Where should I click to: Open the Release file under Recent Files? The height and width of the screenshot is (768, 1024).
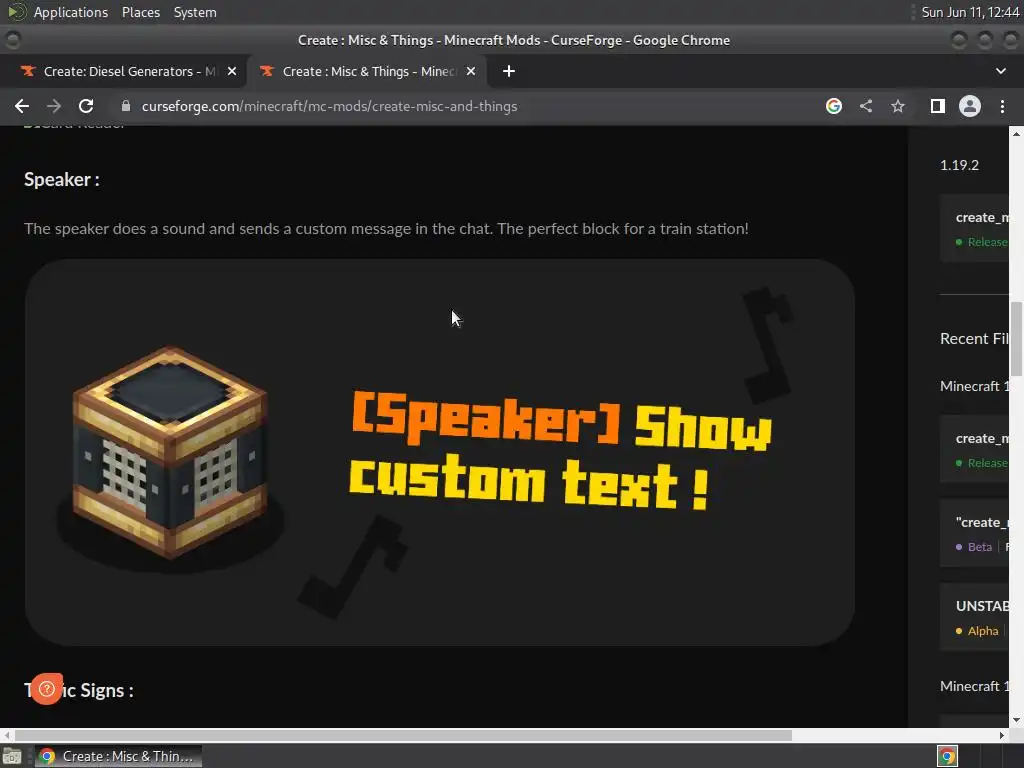tap(974, 449)
